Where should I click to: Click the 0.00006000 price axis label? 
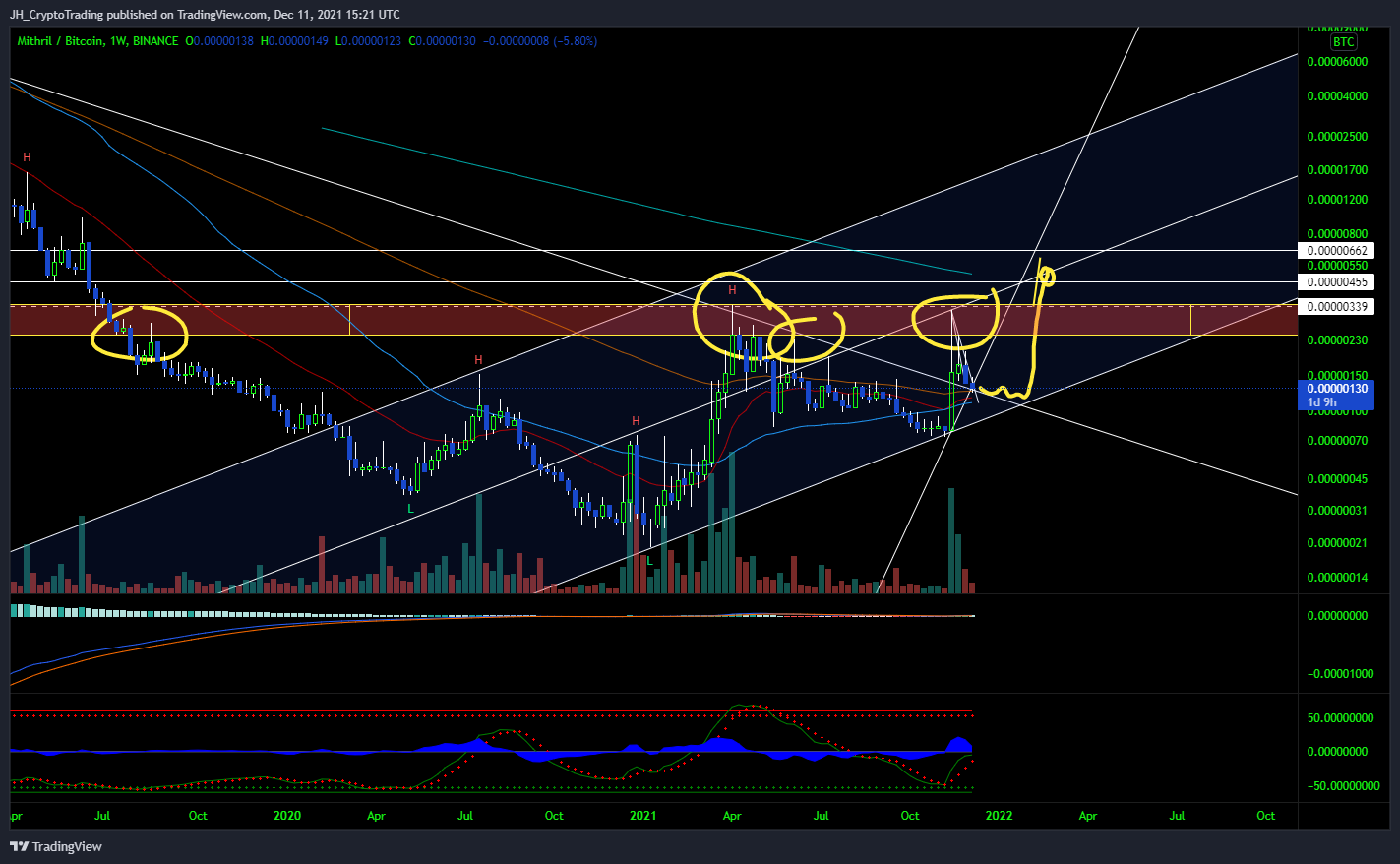(x=1337, y=62)
